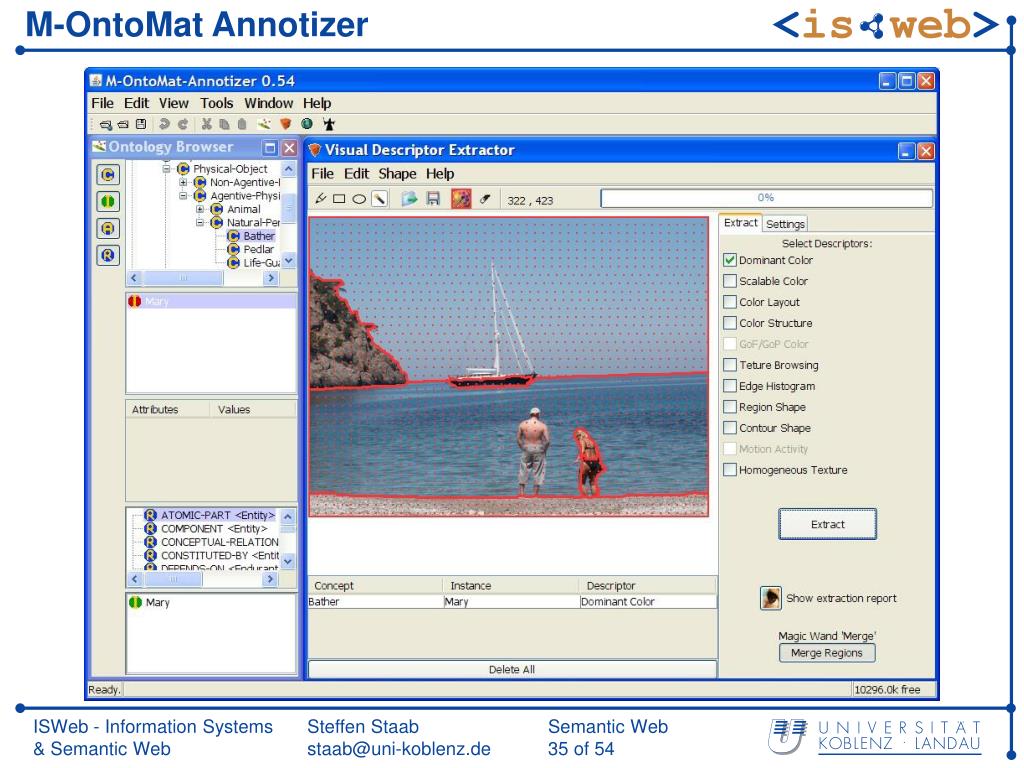Click the black wizard figure icon in main toolbar
The width and height of the screenshot is (1024, 768).
(x=328, y=124)
